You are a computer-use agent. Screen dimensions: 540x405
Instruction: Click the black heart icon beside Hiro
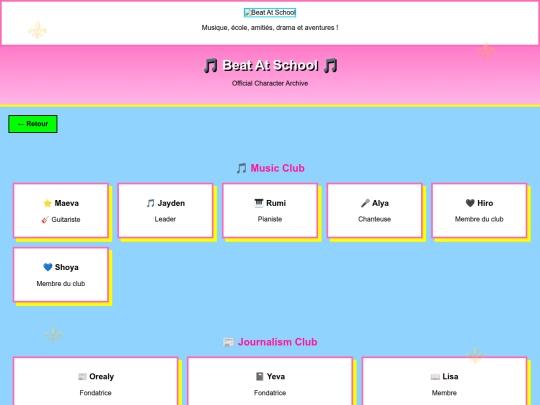[470, 203]
